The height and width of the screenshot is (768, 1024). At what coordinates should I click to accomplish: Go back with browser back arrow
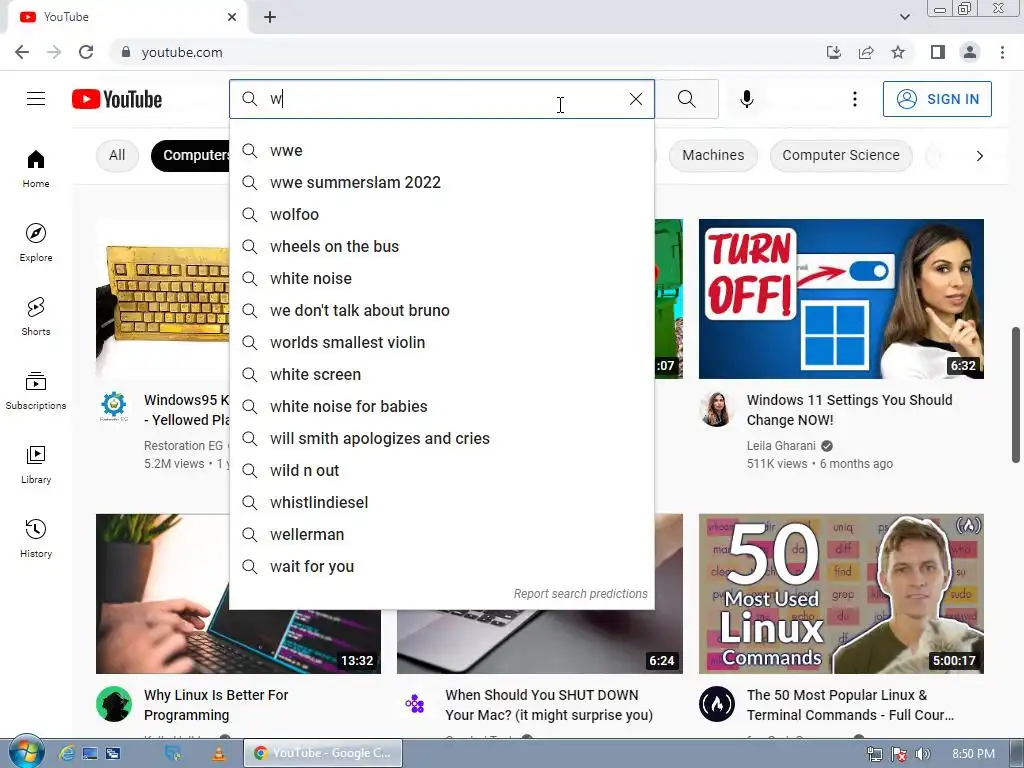click(x=22, y=52)
